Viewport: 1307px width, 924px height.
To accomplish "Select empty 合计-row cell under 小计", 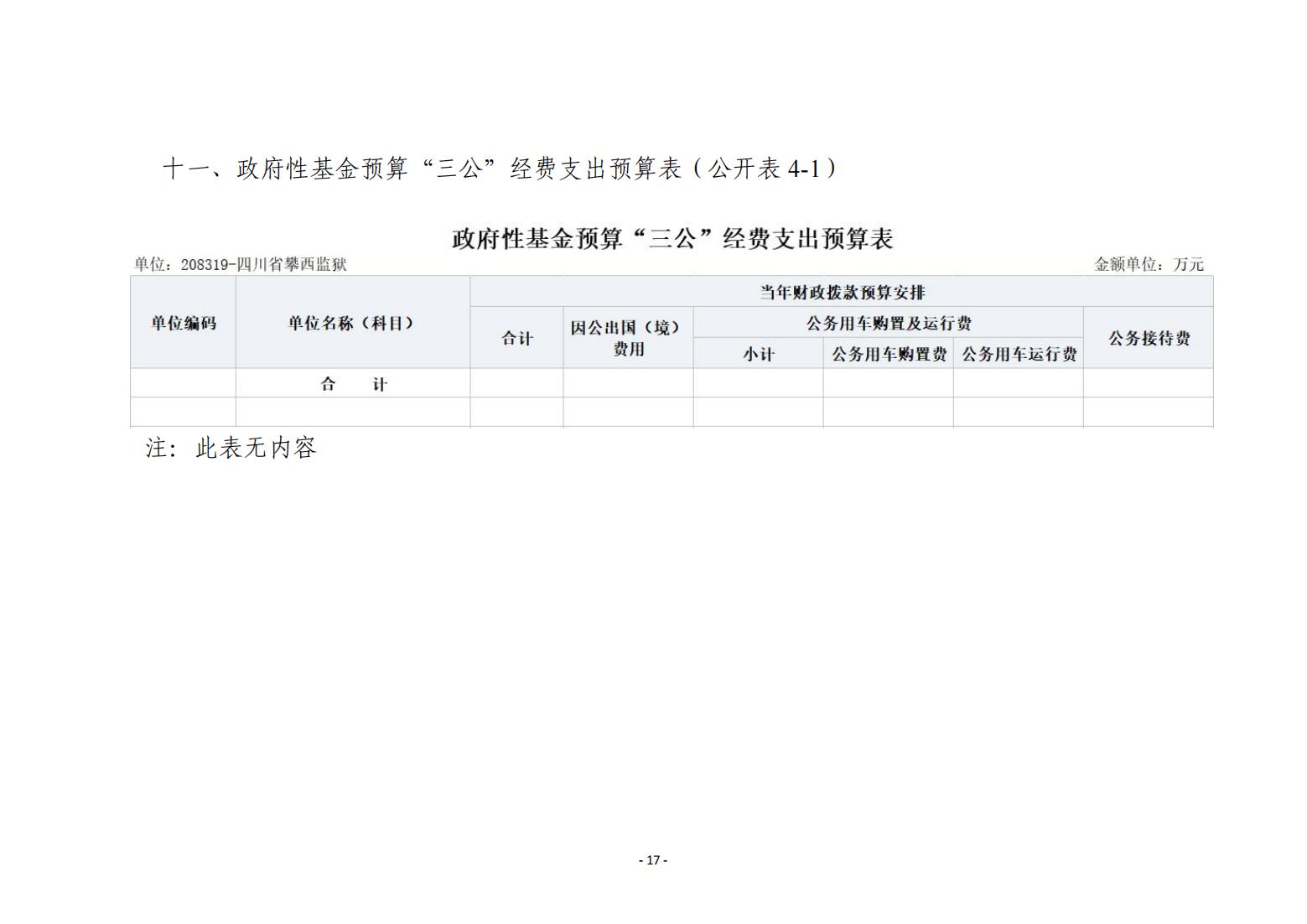I will click(x=758, y=385).
